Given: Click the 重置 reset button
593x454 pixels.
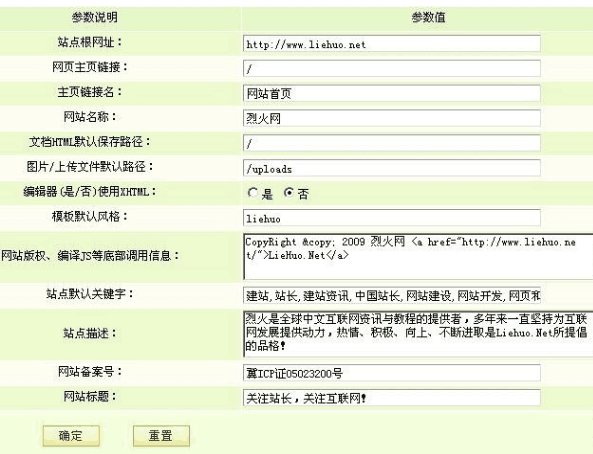Looking at the screenshot, I should coord(161,436).
